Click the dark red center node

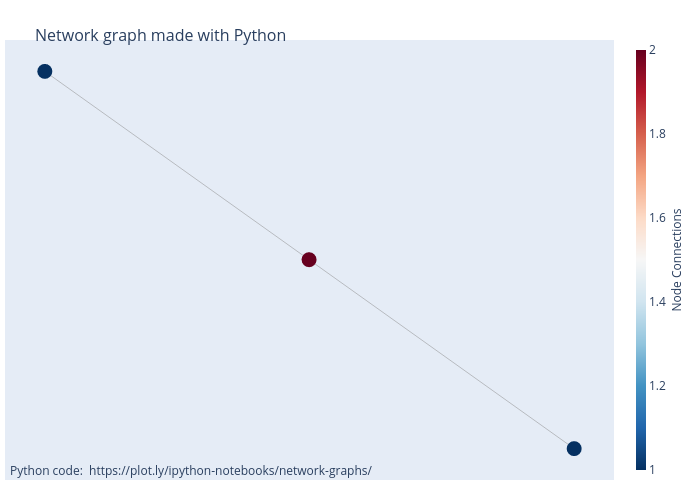[x=309, y=260]
